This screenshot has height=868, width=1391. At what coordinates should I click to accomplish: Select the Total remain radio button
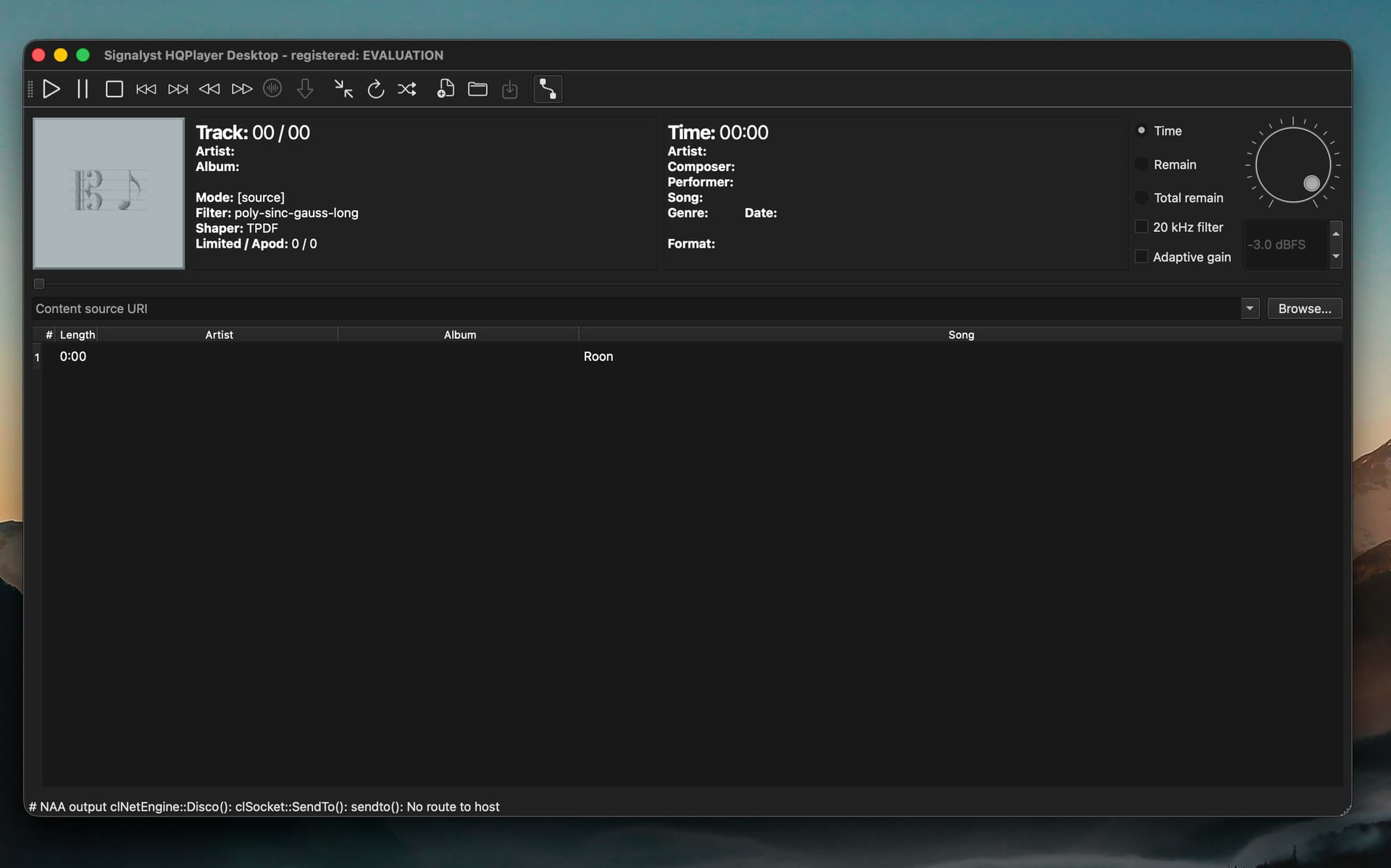click(1142, 198)
